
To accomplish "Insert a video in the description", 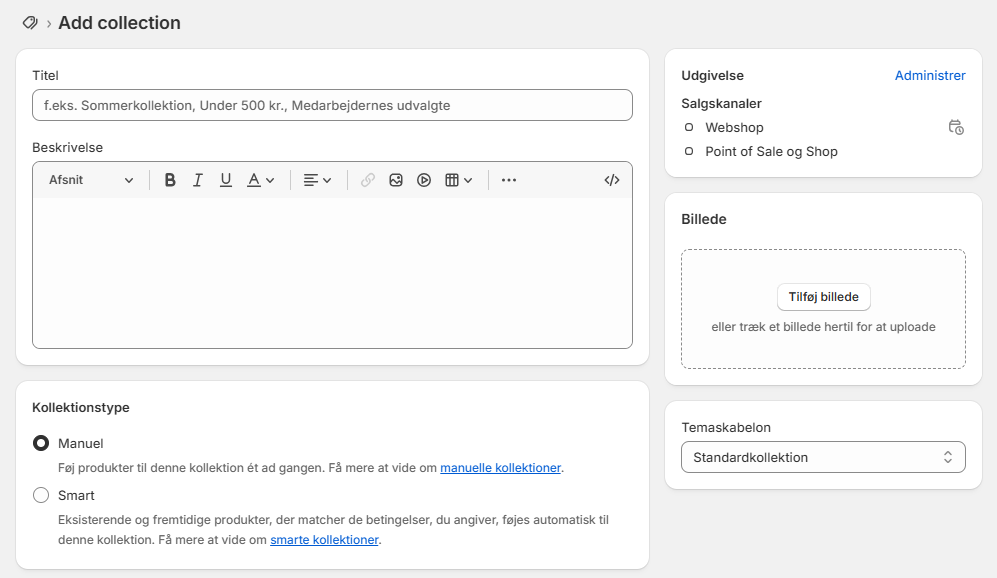I will (x=424, y=180).
